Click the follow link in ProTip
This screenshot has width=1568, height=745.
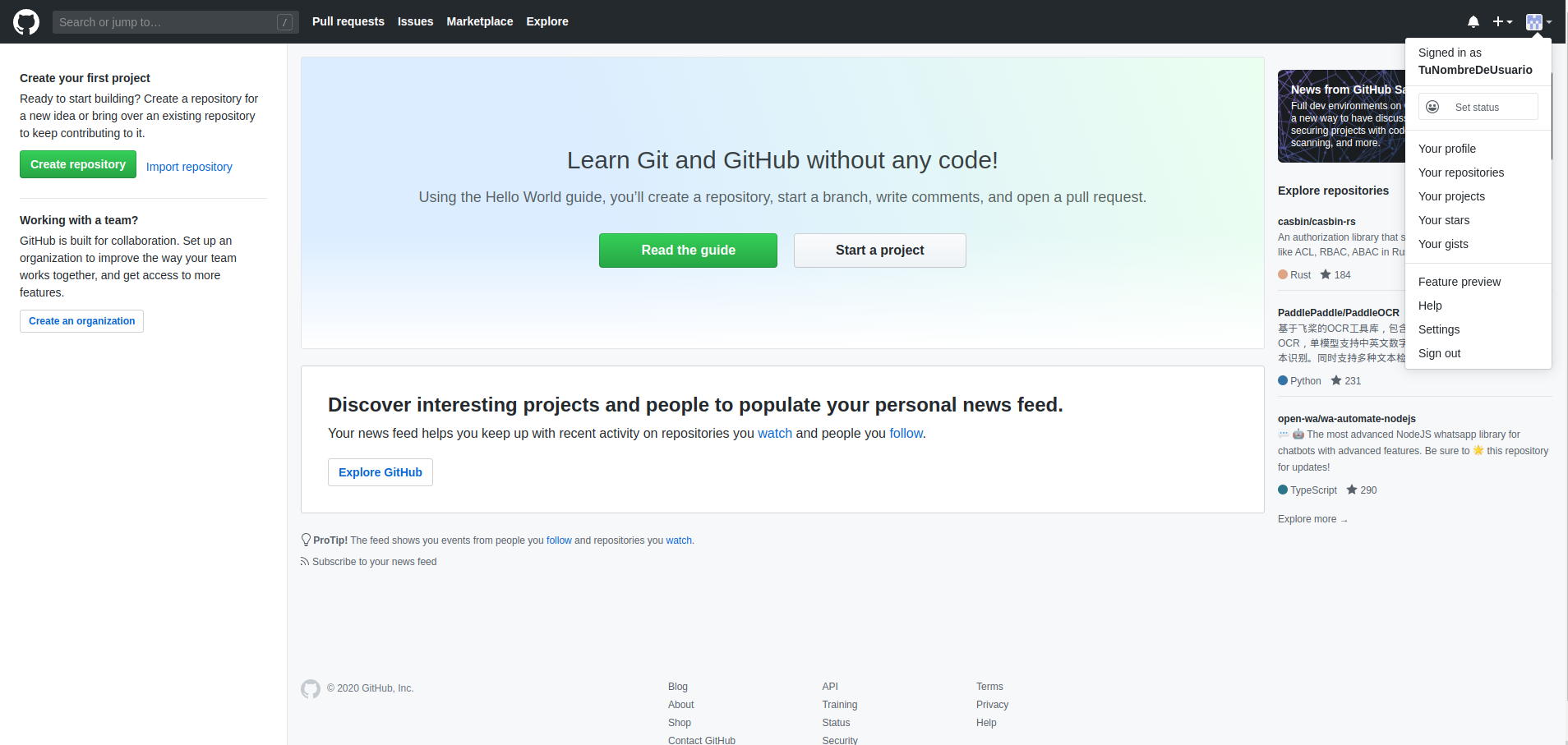tap(559, 540)
